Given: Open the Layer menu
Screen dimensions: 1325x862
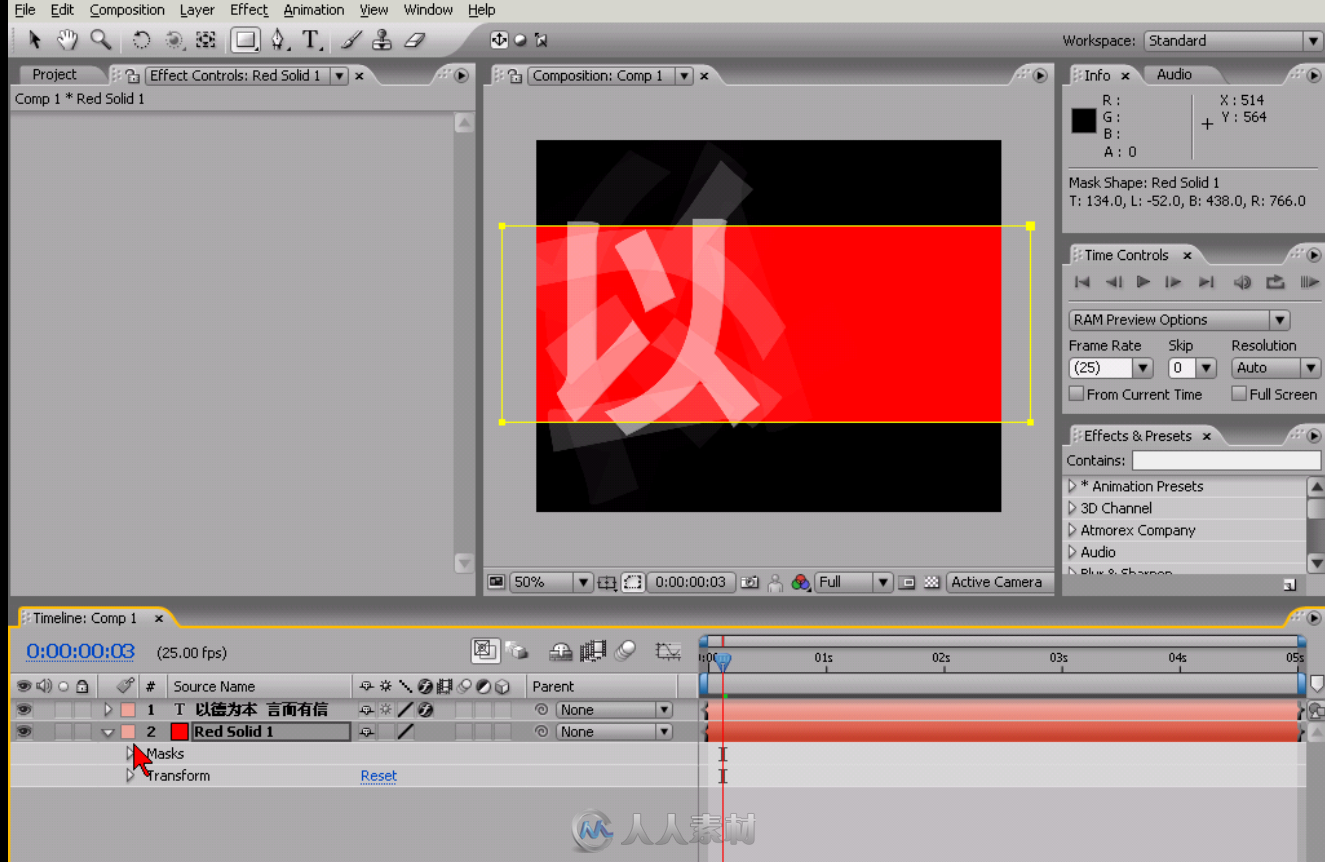Looking at the screenshot, I should 197,10.
